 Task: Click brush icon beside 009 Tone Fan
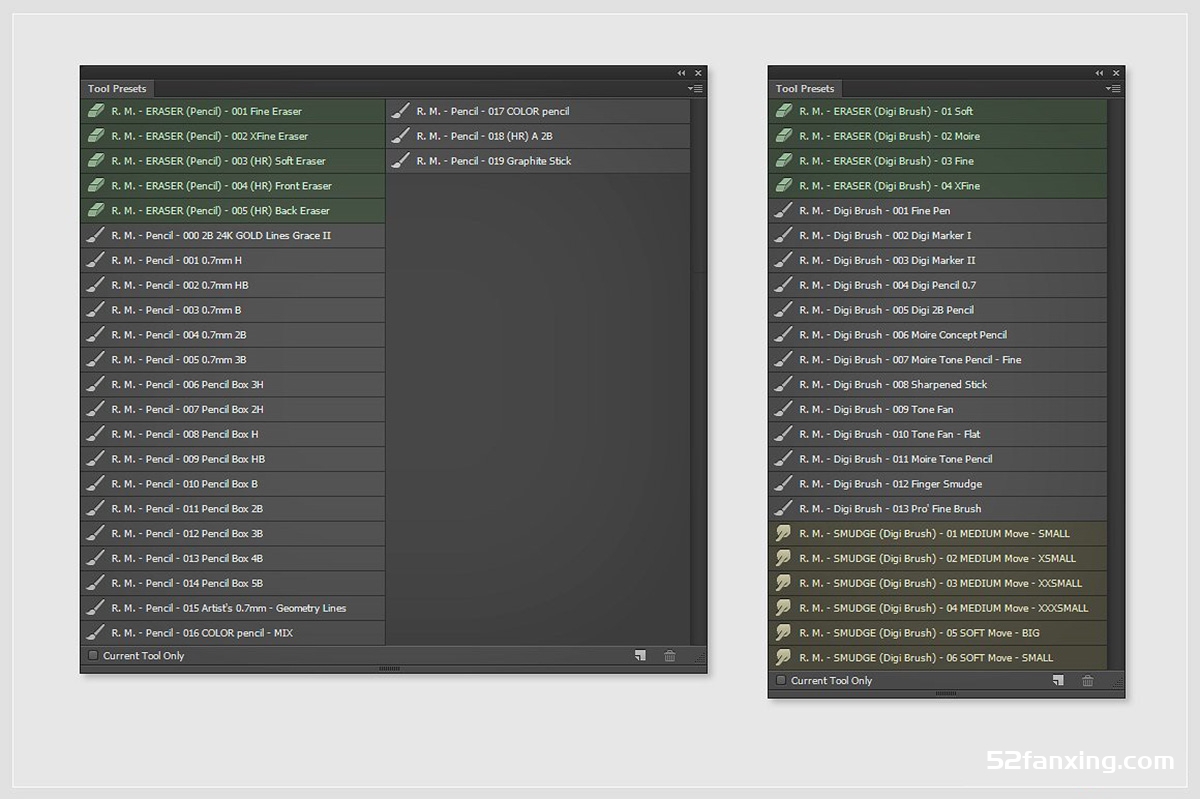point(784,409)
